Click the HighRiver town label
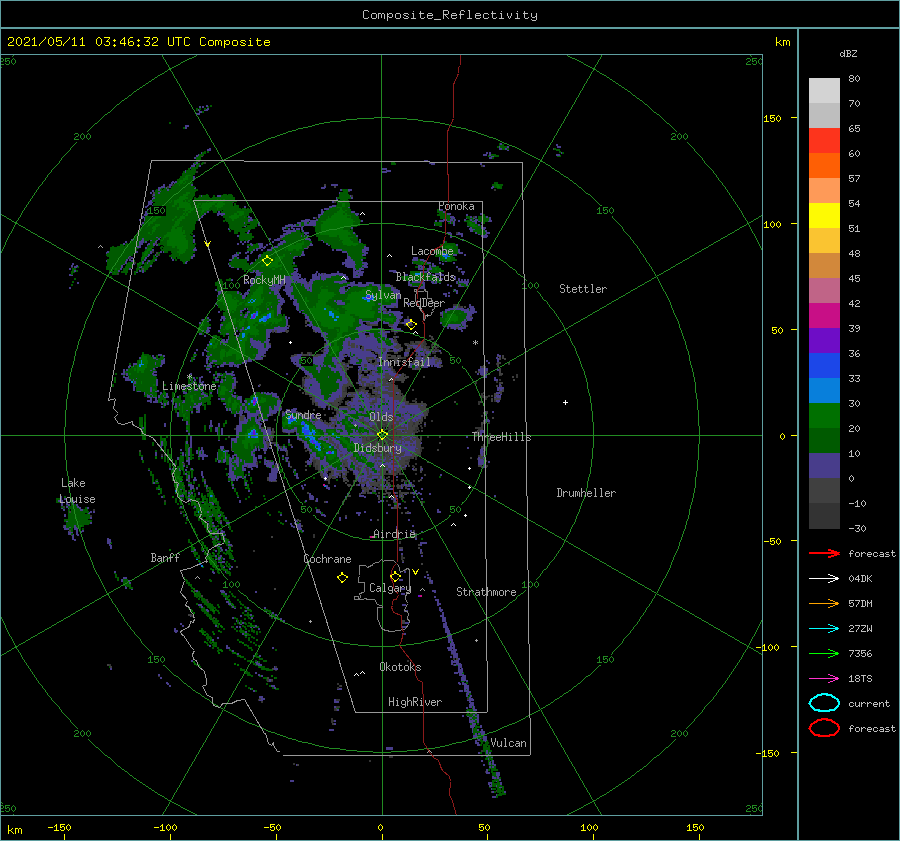The height and width of the screenshot is (841, 900). (414, 702)
